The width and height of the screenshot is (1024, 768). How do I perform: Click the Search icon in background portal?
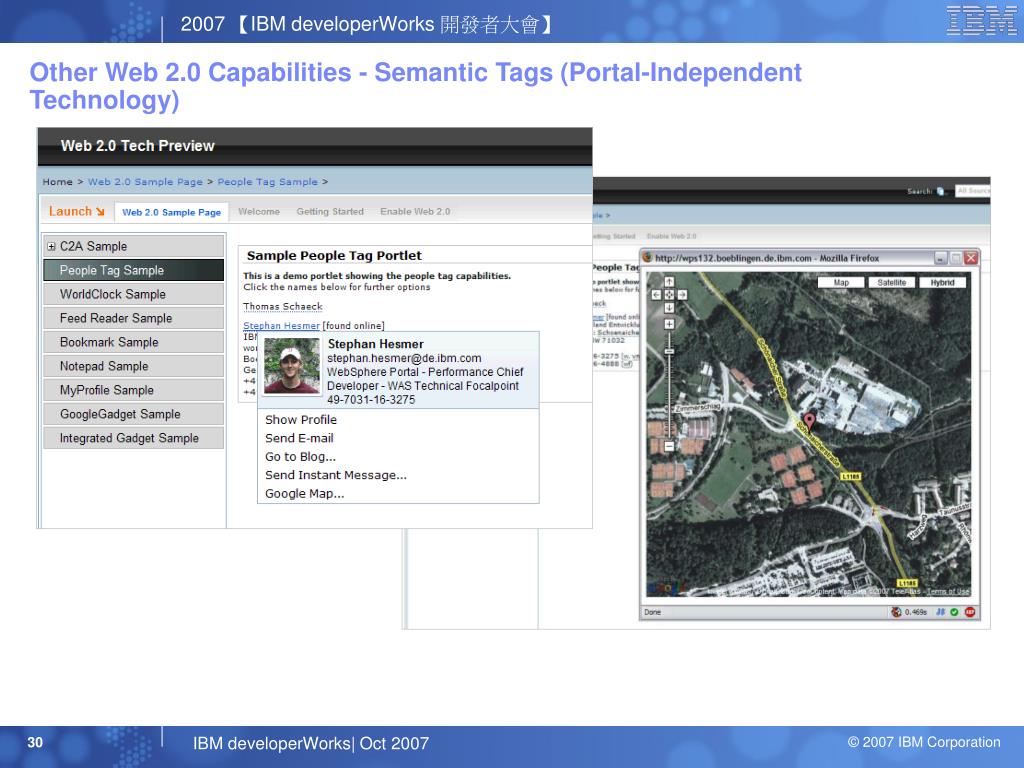pos(940,191)
